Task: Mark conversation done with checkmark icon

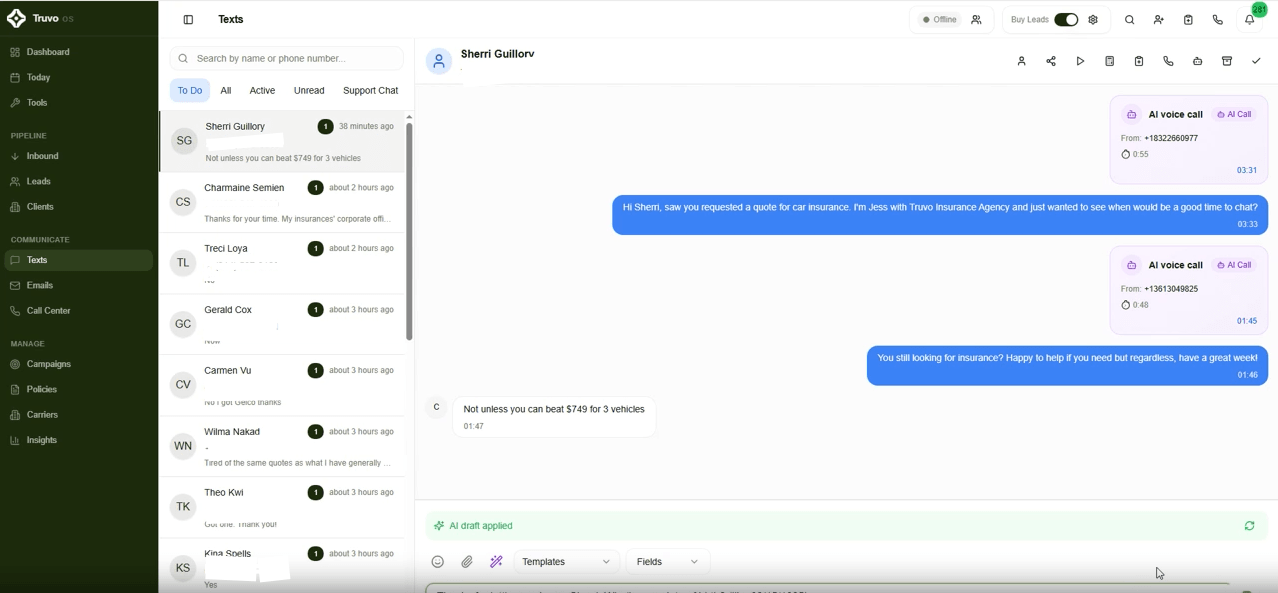Action: pyautogui.click(x=1256, y=61)
